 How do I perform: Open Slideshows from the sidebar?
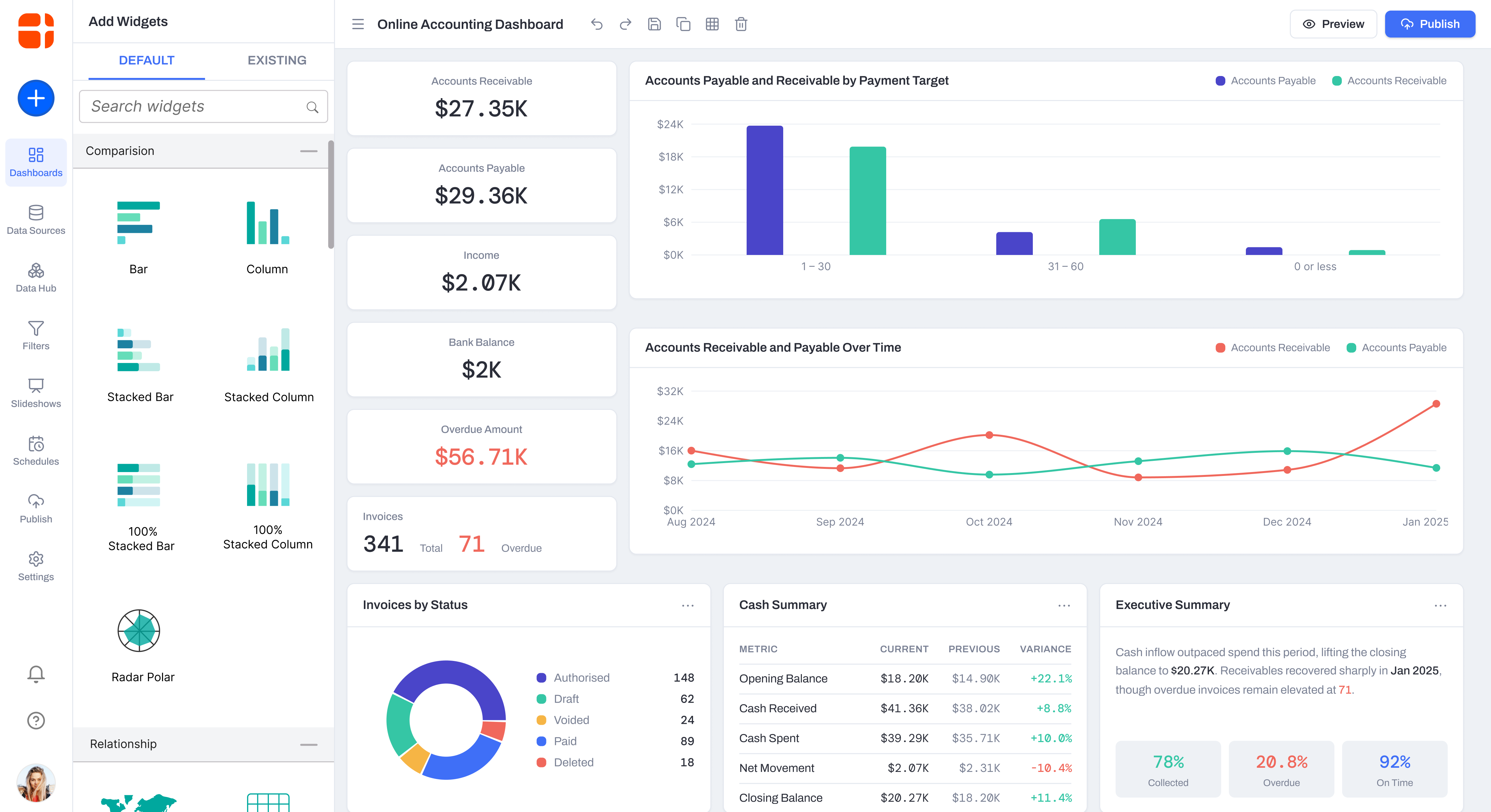tap(36, 393)
